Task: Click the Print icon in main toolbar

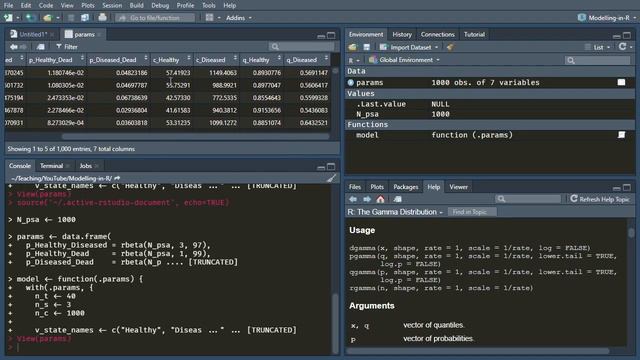Action: tap(102, 18)
